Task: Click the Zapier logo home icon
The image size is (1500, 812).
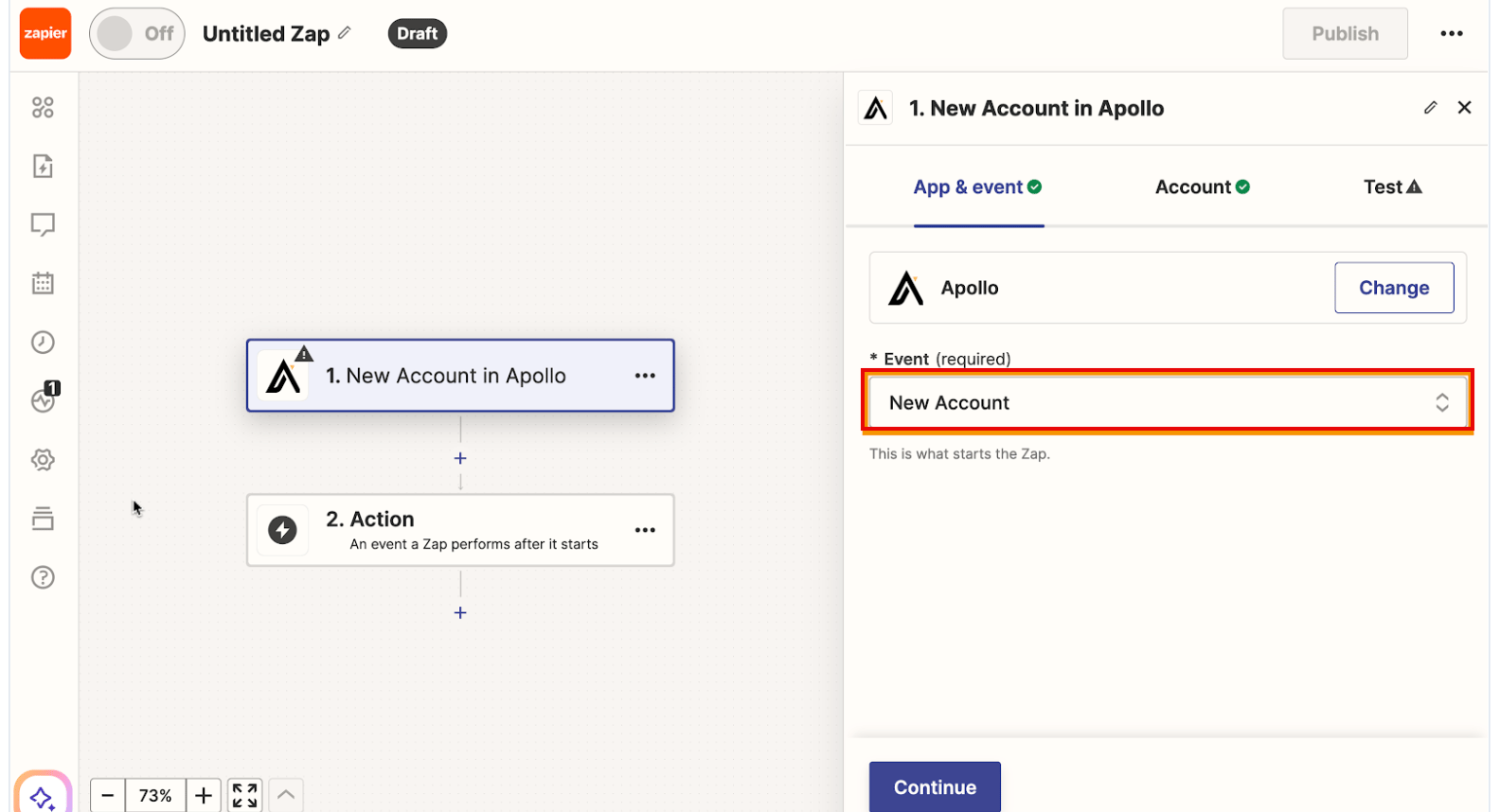Action: click(45, 33)
